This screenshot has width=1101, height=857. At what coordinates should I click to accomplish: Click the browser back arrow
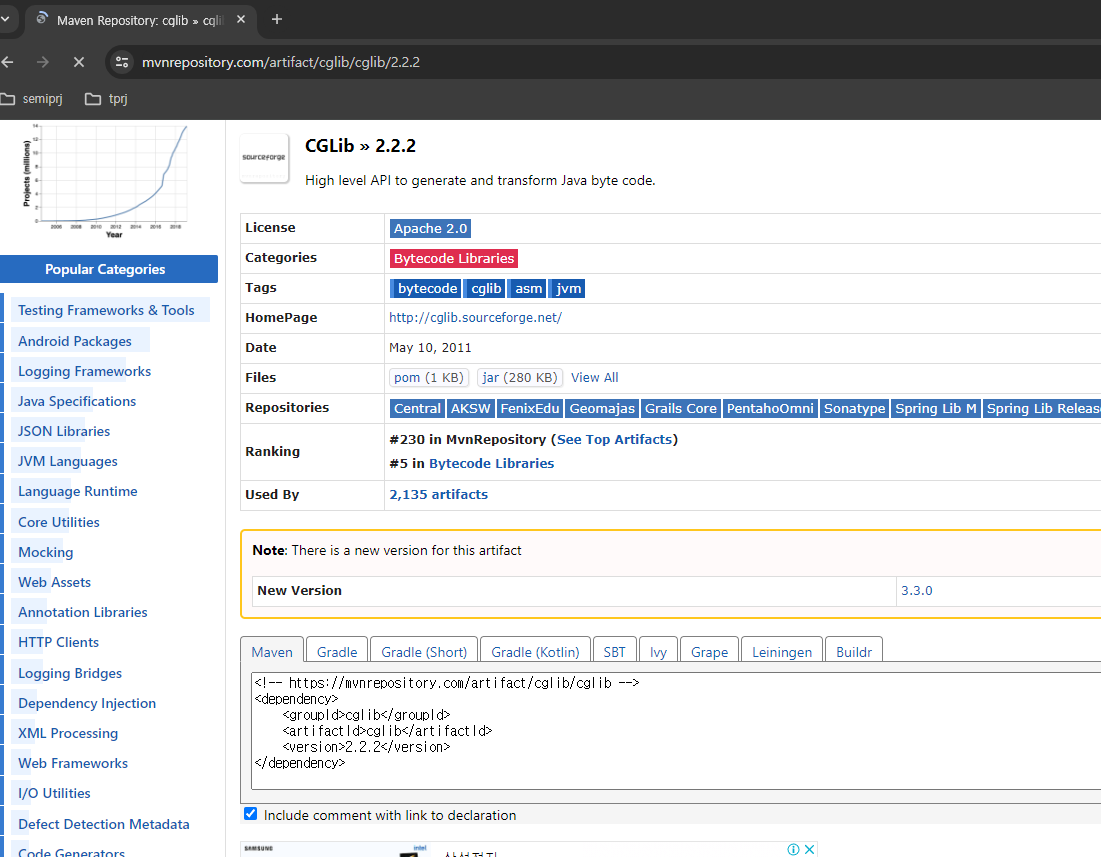click(x=8, y=62)
